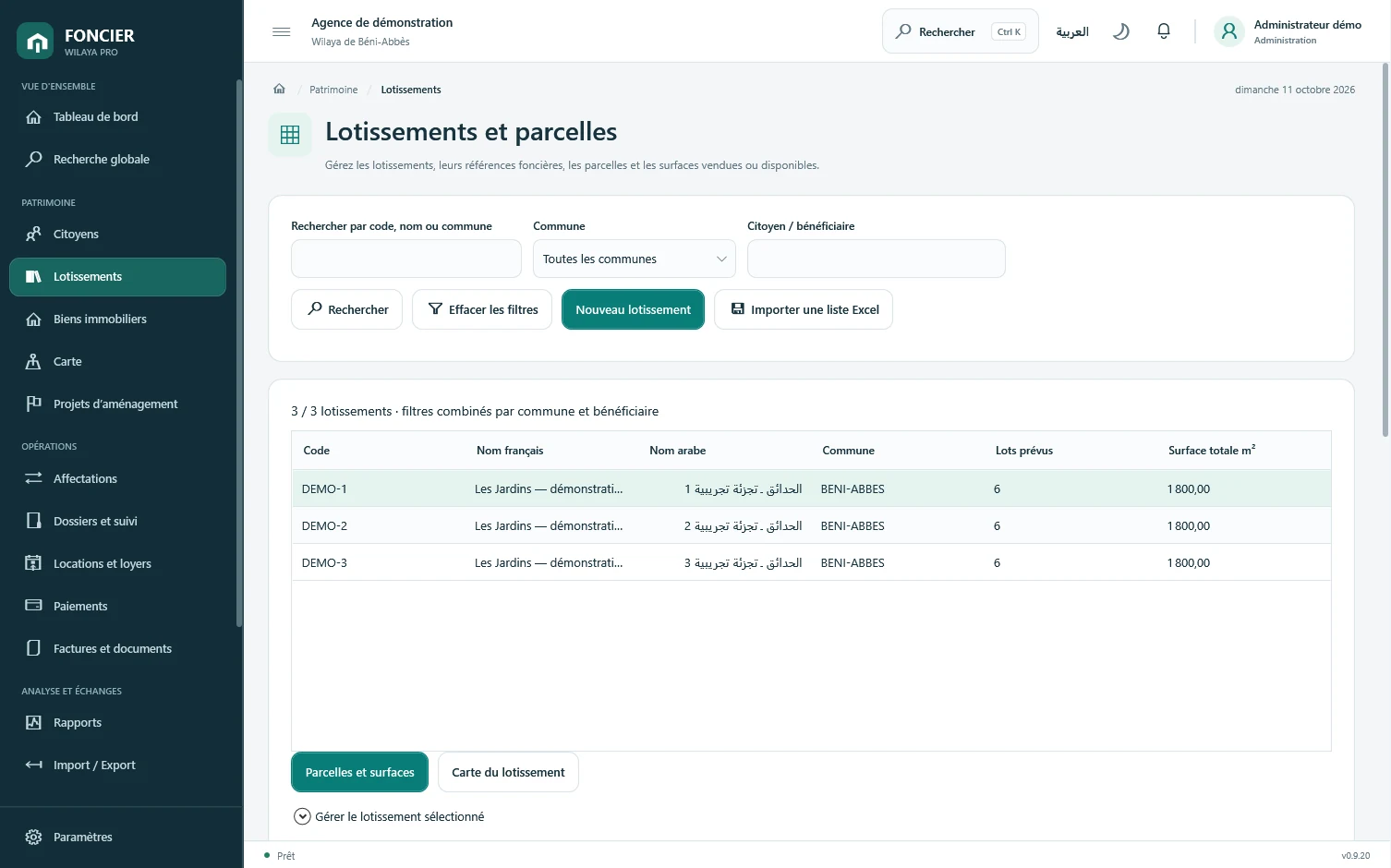Click the Rechercher filter button
The width and height of the screenshot is (1391, 868).
click(347, 309)
